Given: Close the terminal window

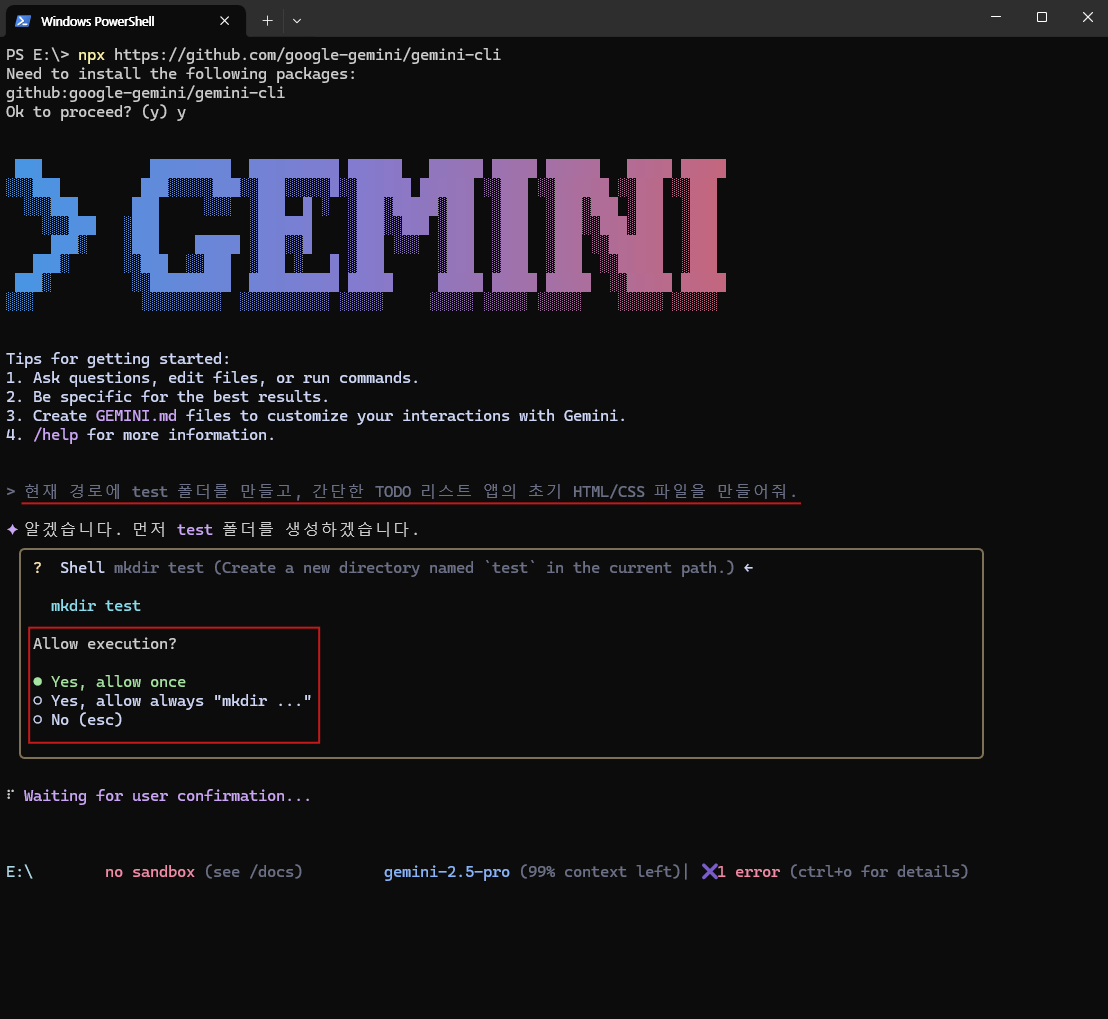Looking at the screenshot, I should (x=1088, y=17).
